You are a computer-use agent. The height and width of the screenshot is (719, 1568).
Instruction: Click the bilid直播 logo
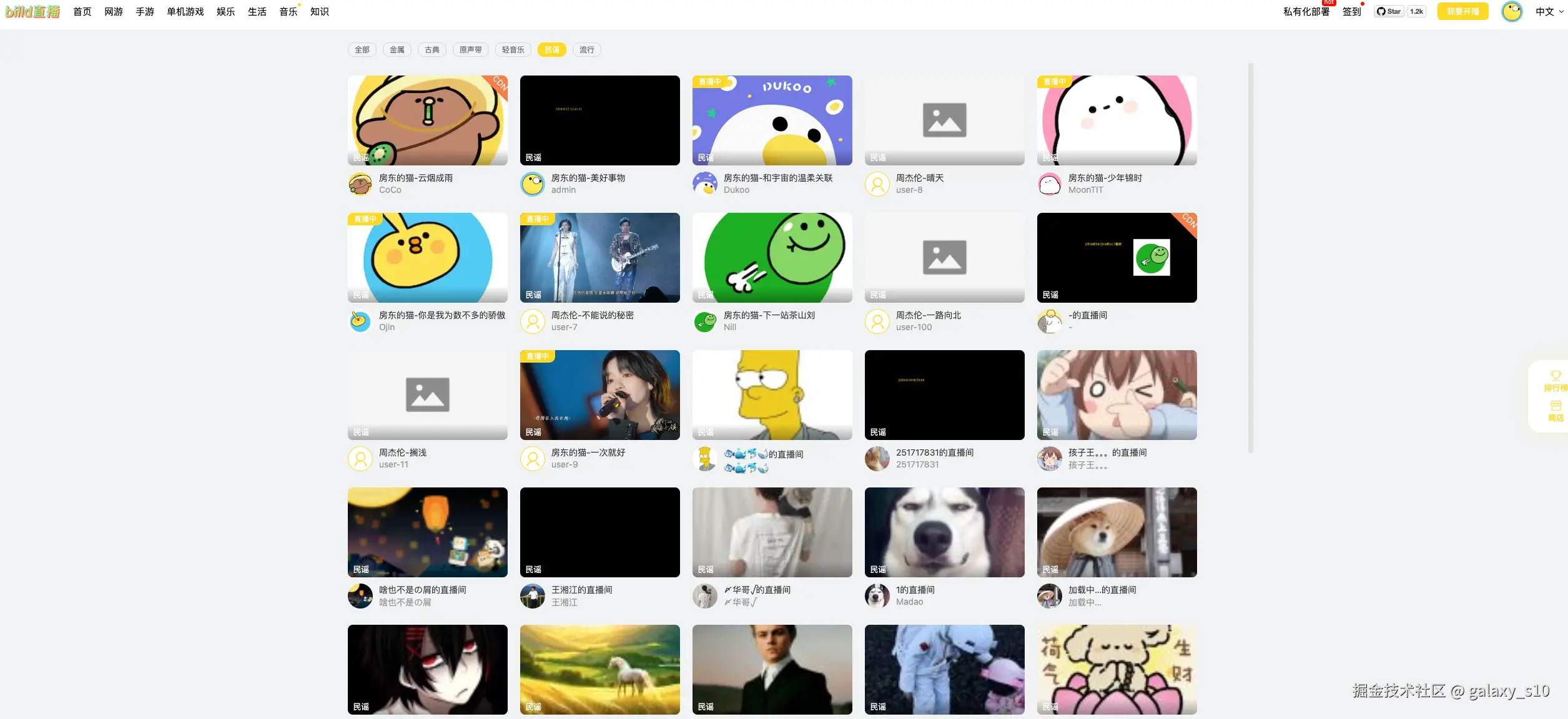[32, 11]
